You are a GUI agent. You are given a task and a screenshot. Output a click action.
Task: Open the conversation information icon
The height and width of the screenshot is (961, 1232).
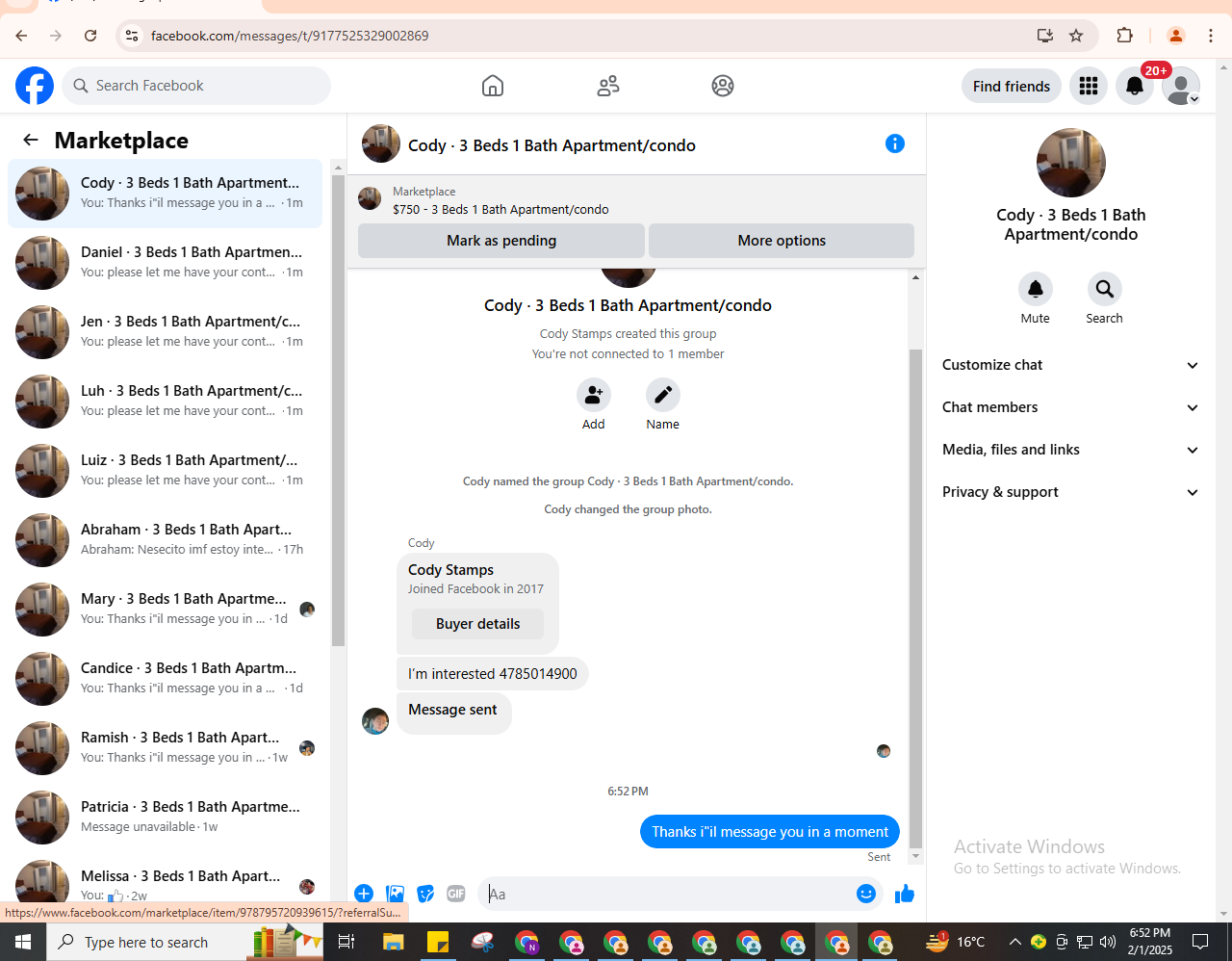(895, 143)
